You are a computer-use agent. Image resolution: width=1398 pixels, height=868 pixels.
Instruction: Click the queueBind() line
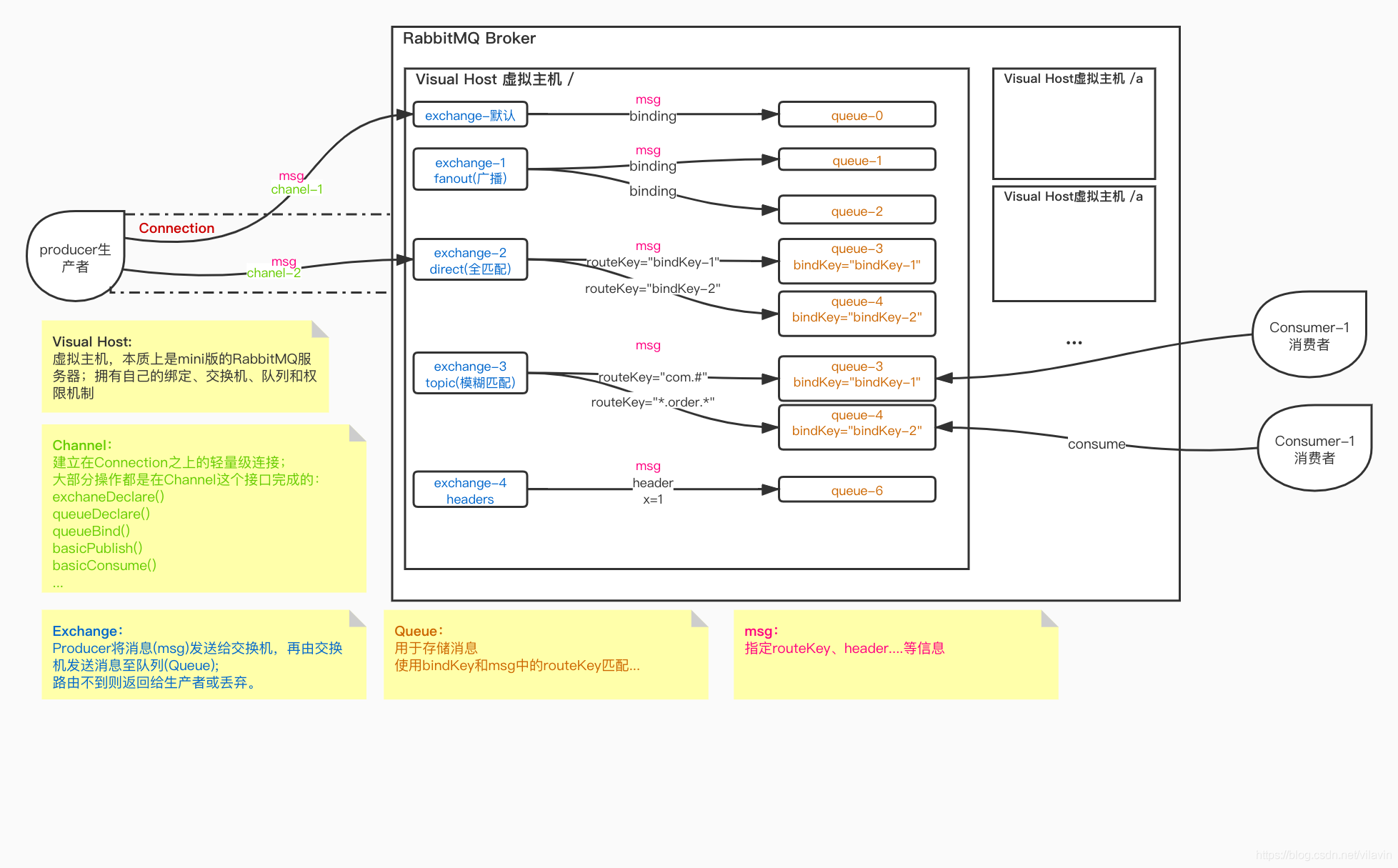point(91,531)
